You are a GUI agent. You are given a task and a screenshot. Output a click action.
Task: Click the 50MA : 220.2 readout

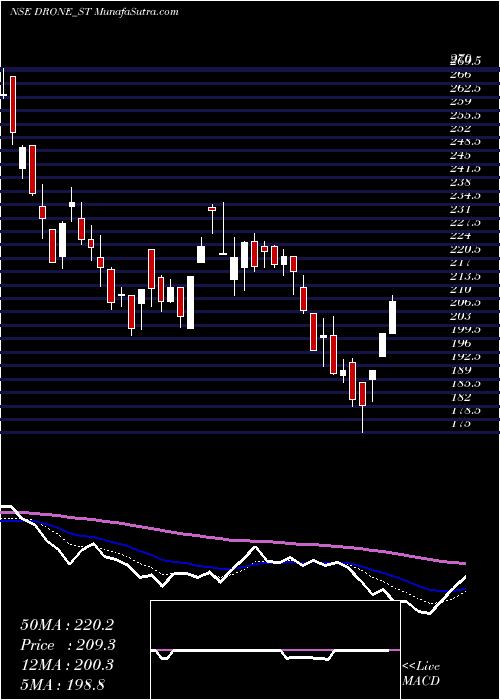67,625
